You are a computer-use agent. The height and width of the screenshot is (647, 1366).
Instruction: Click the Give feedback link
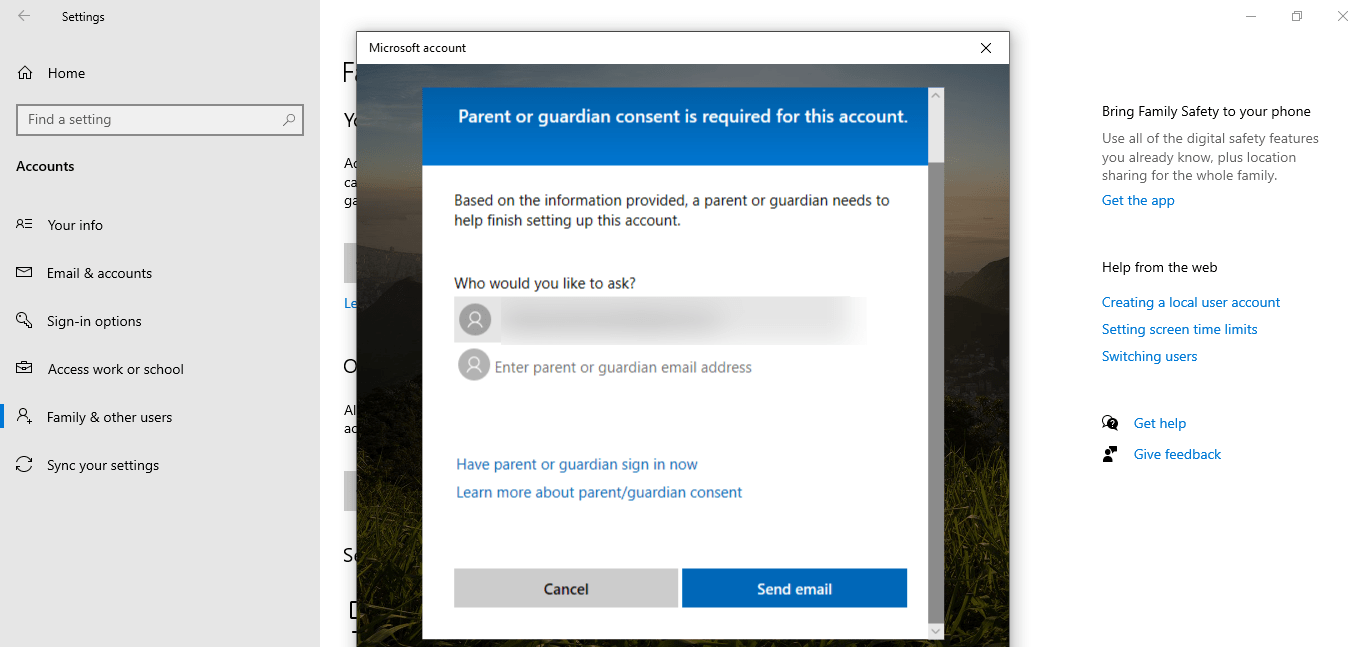click(1177, 454)
